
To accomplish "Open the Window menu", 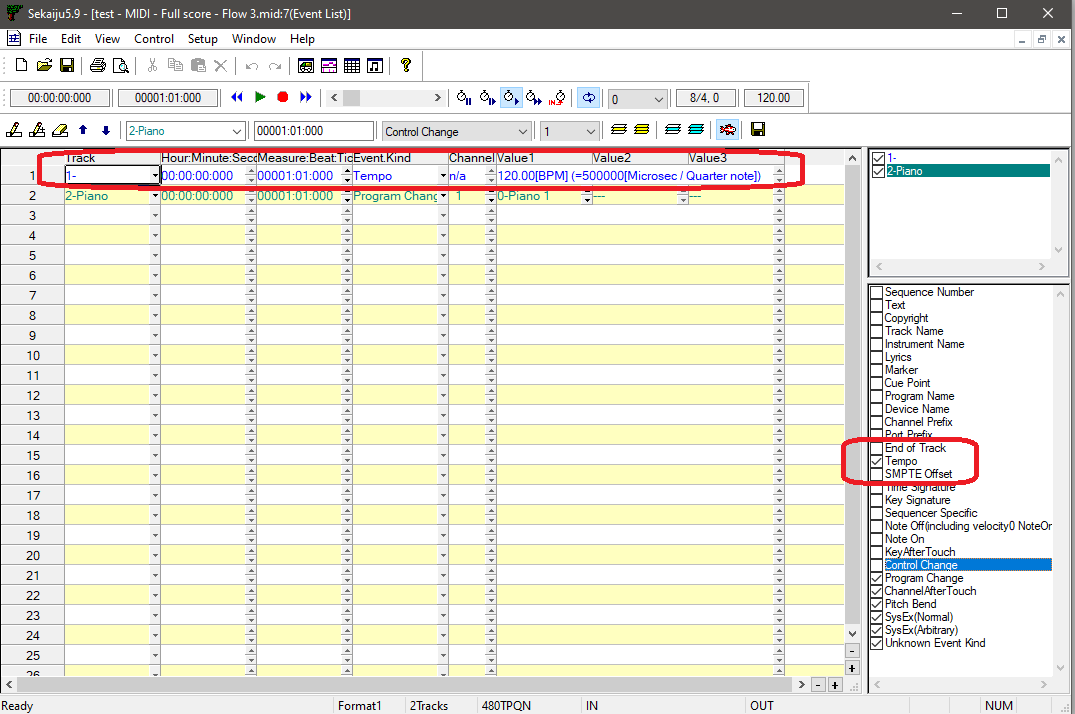I will pos(254,39).
